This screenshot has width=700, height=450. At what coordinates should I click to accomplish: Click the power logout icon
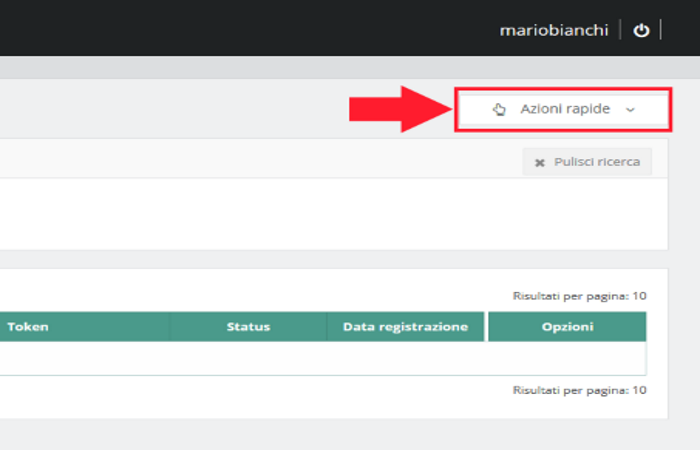tap(641, 30)
